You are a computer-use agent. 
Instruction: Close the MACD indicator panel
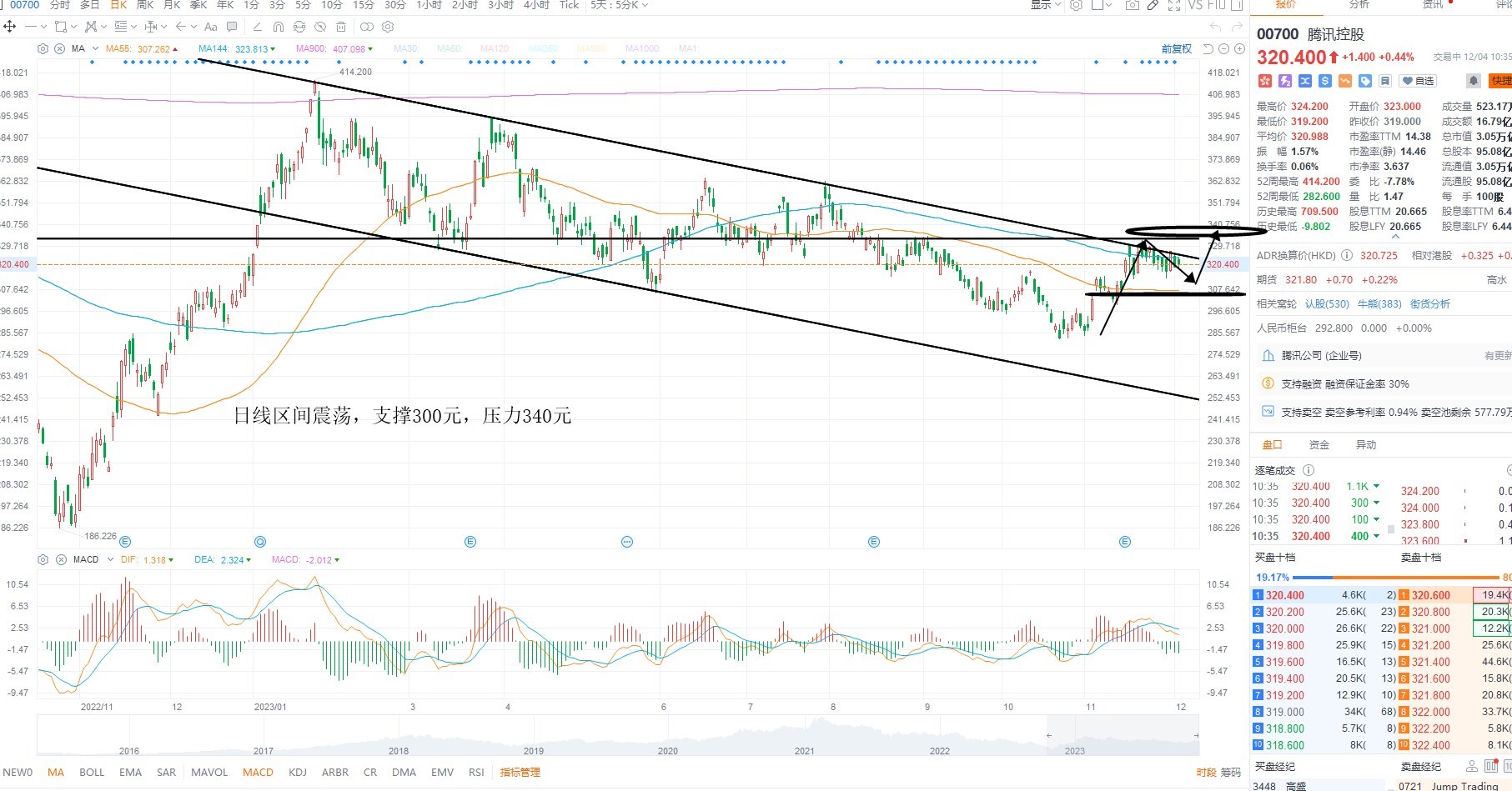[x=60, y=560]
